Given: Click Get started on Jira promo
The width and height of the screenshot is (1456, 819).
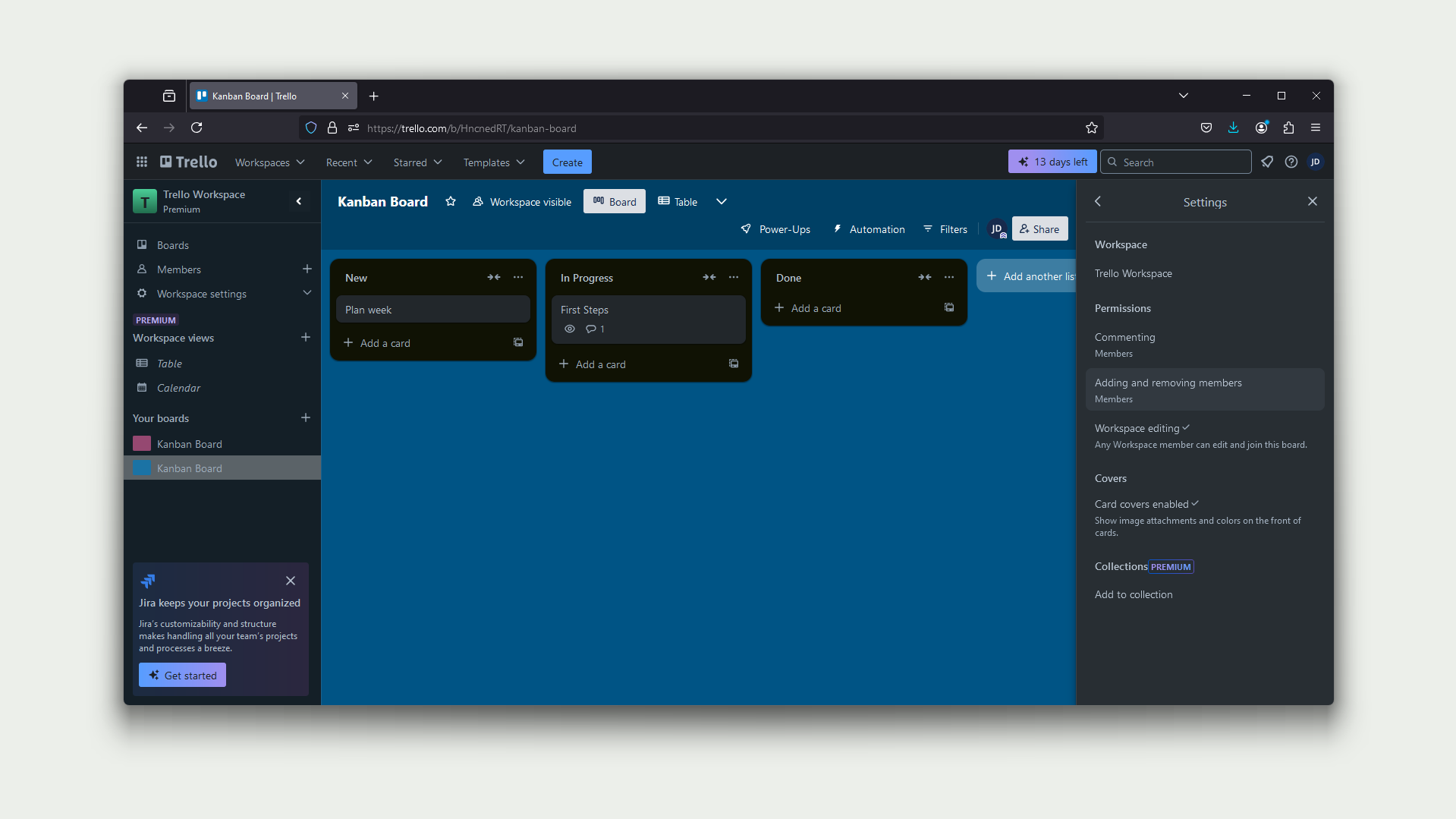Looking at the screenshot, I should tap(182, 675).
